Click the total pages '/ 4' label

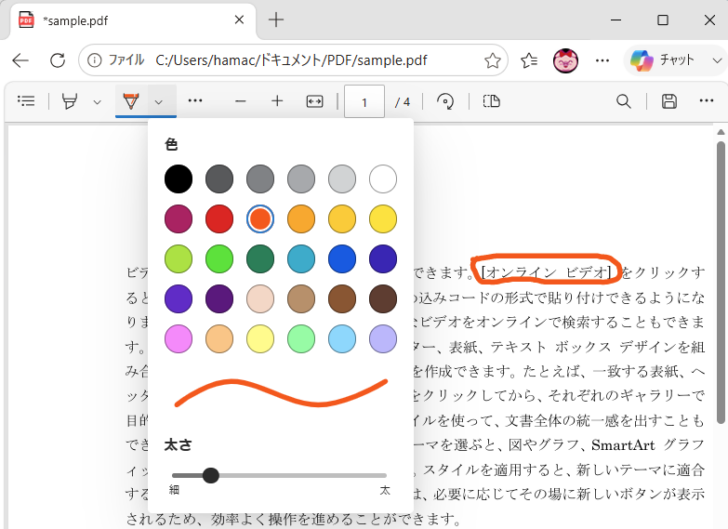coord(402,102)
